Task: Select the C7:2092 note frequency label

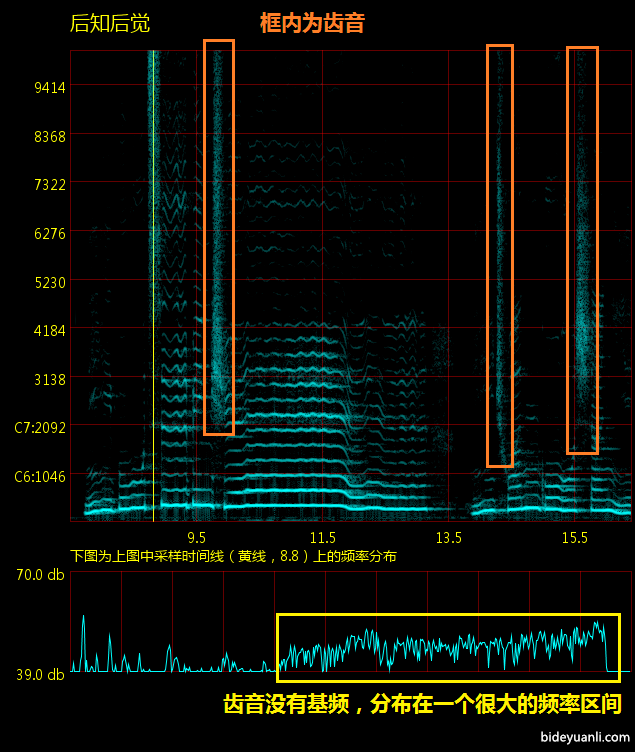Action: [40, 428]
